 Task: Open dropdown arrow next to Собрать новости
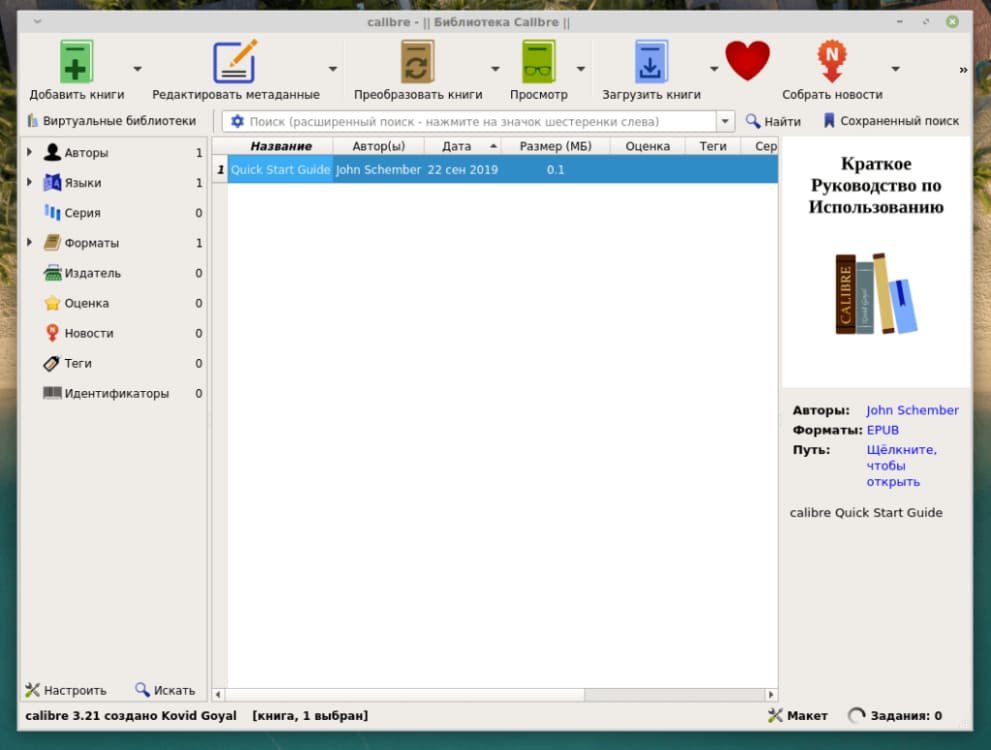click(x=895, y=68)
